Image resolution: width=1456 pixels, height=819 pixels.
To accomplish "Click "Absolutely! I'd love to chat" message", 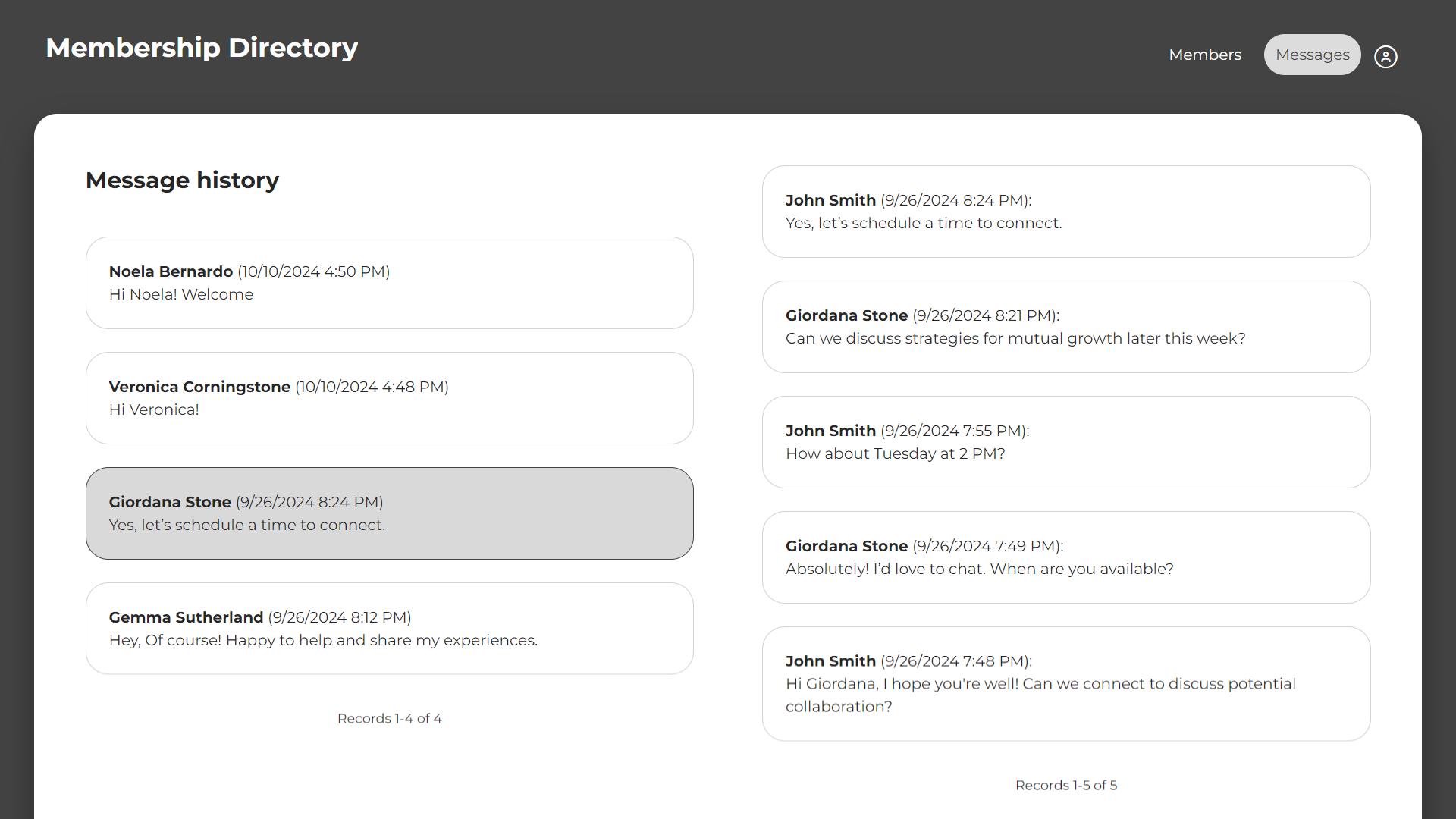I will [1066, 557].
